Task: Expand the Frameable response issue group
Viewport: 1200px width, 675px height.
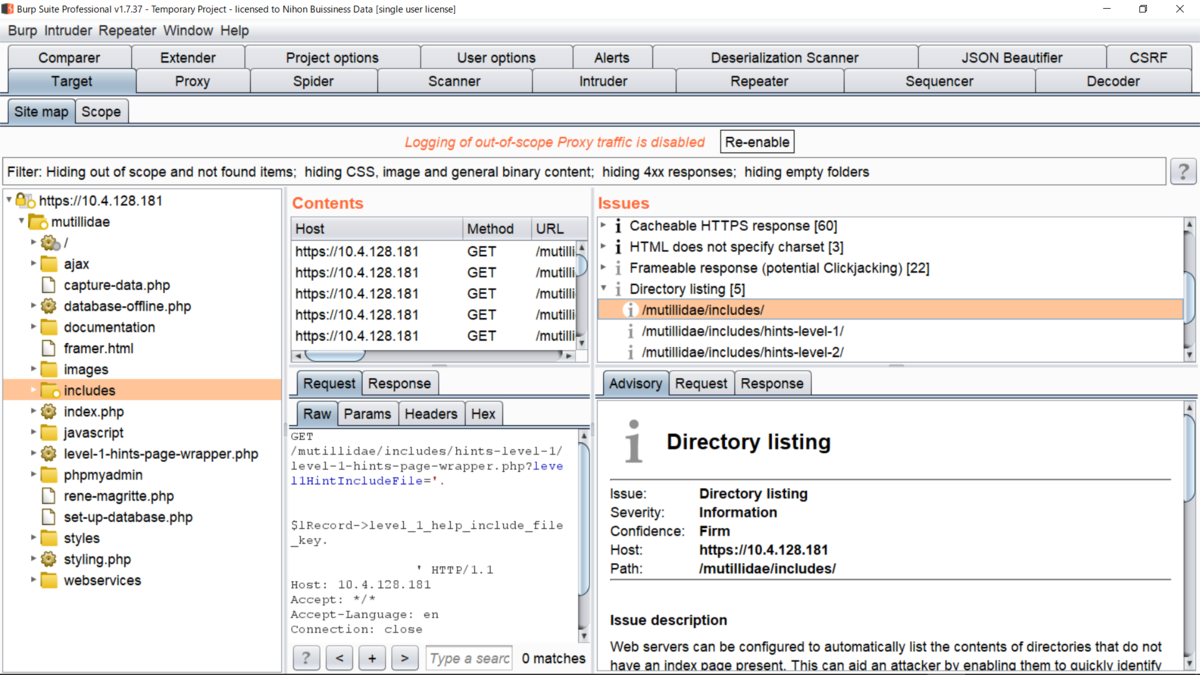Action: point(604,268)
